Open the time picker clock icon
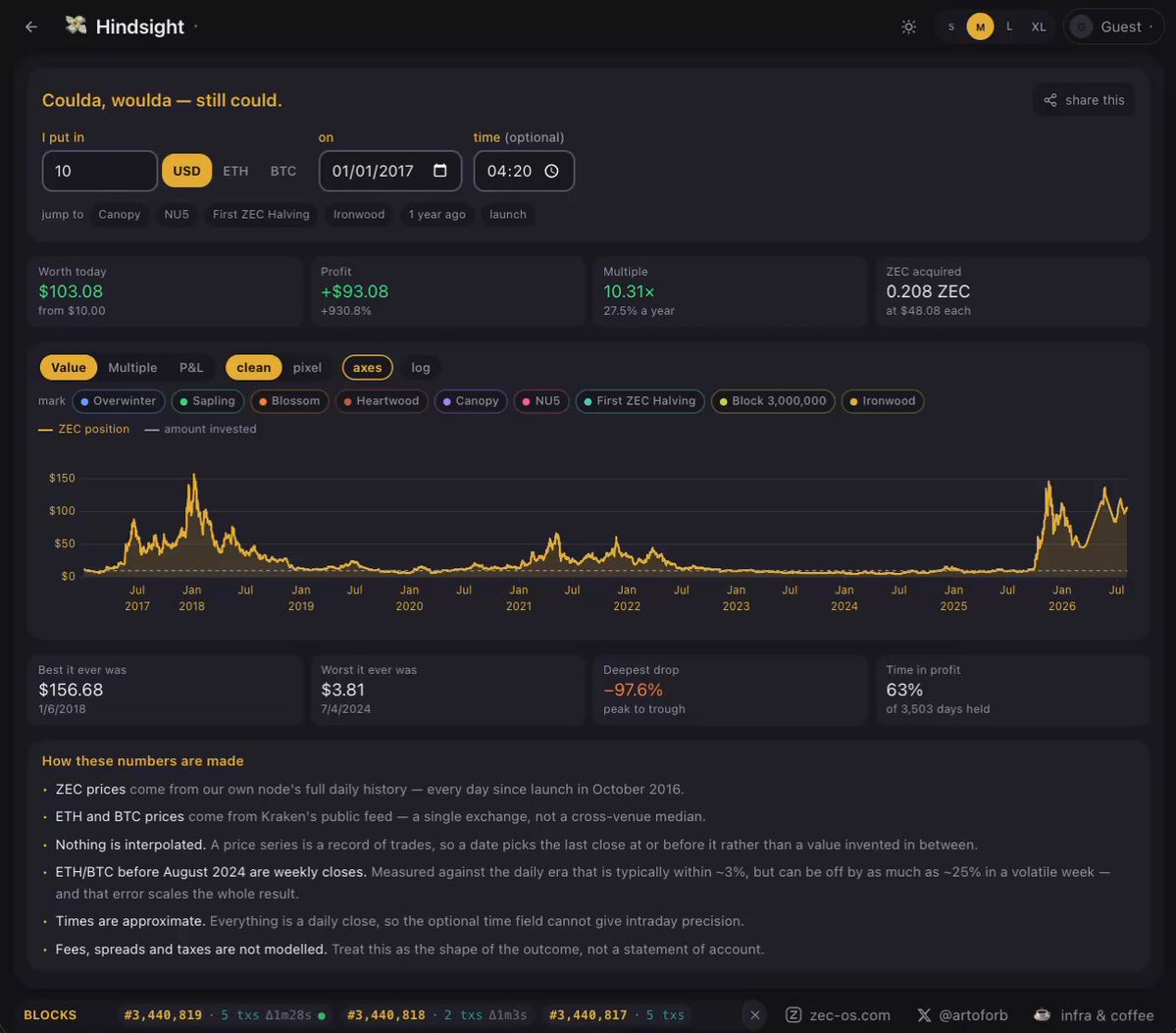The image size is (1176, 1033). tap(551, 171)
